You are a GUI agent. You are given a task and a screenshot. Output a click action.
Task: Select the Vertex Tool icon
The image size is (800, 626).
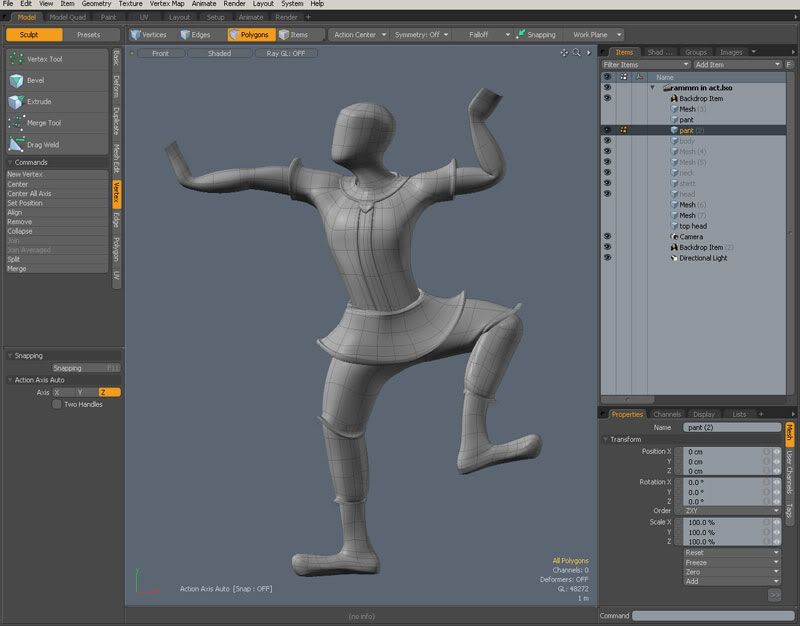coord(16,59)
